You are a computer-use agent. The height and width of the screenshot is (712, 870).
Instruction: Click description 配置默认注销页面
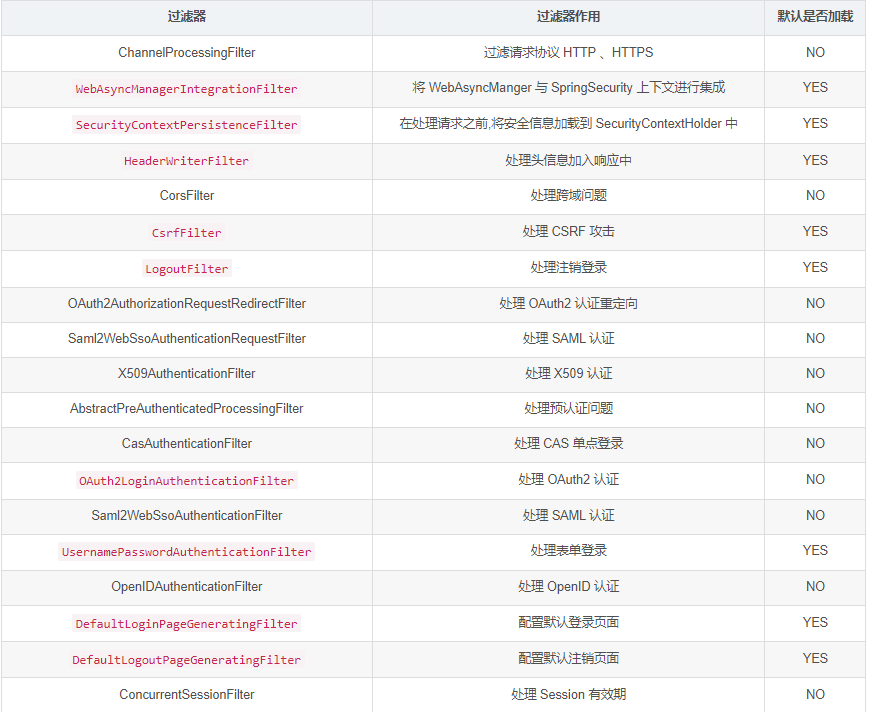(568, 659)
